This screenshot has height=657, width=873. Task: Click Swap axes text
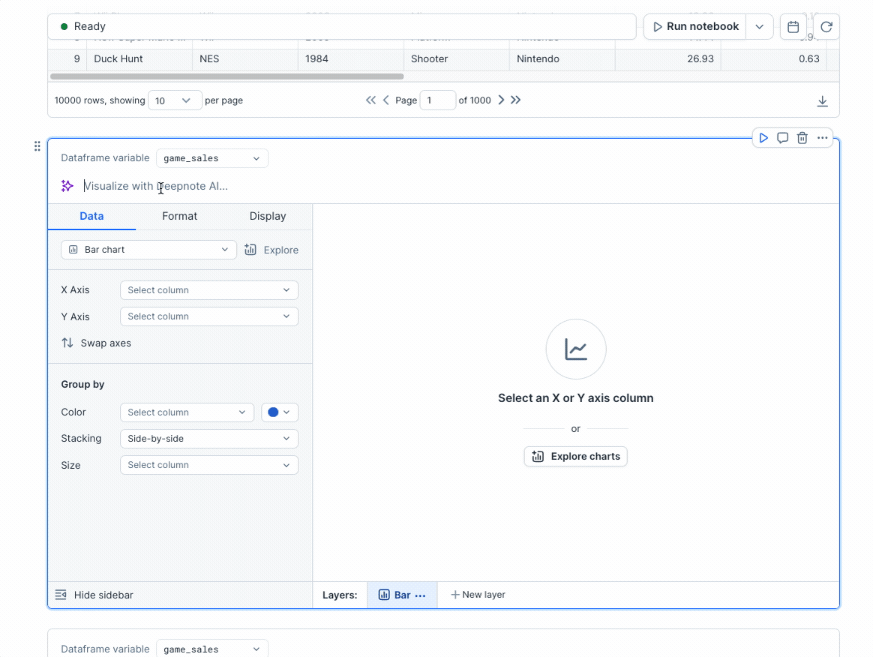point(106,343)
